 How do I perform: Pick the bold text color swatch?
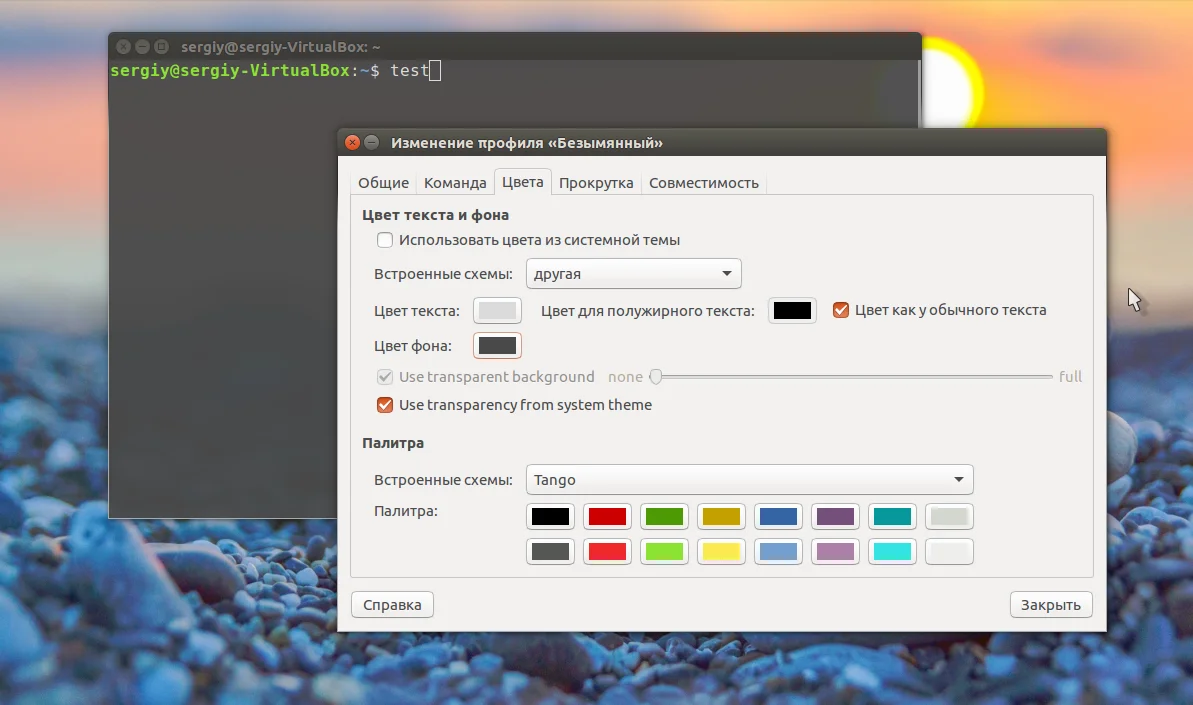pyautogui.click(x=792, y=310)
